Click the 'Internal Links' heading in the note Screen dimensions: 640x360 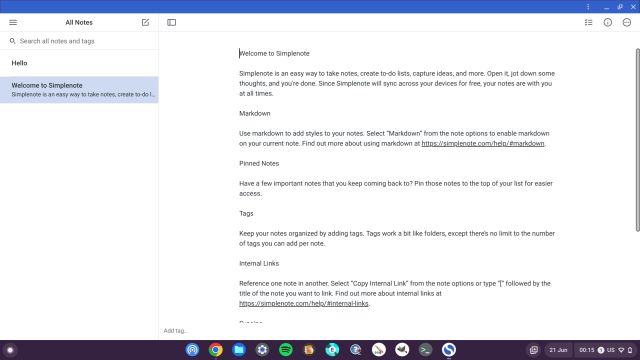coord(259,263)
